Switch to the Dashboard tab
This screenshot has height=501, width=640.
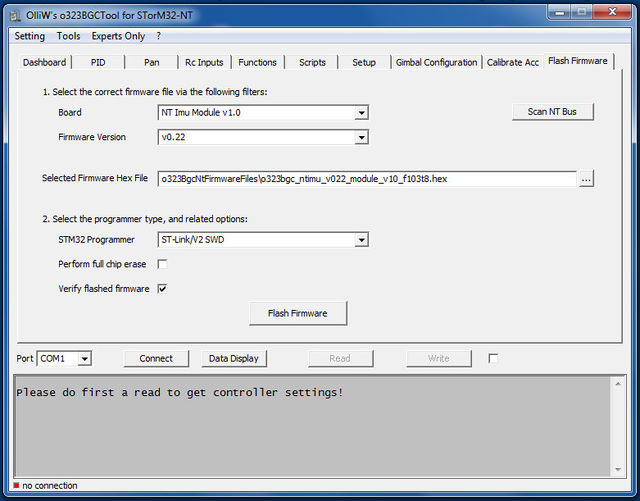point(44,62)
